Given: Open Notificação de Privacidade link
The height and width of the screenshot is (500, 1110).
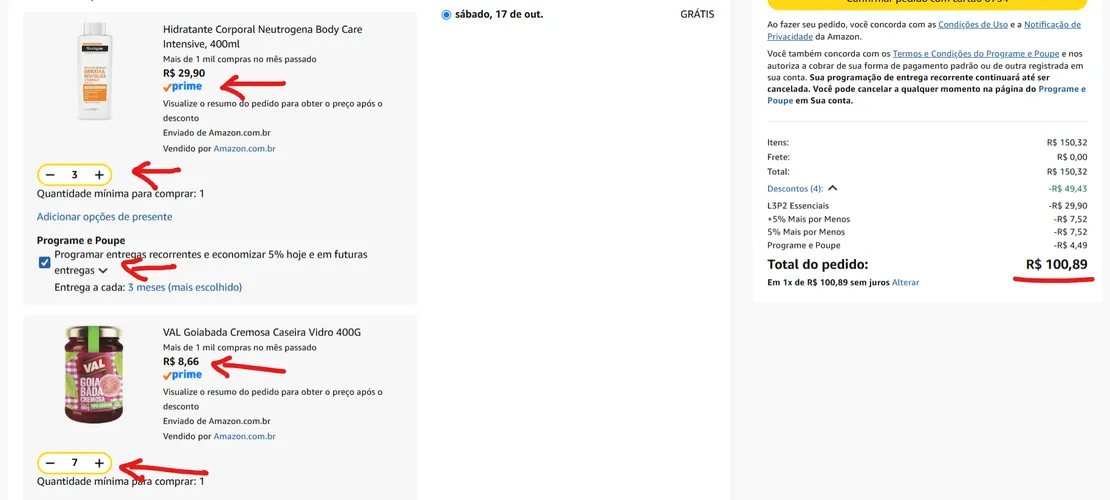Looking at the screenshot, I should 924,30.
